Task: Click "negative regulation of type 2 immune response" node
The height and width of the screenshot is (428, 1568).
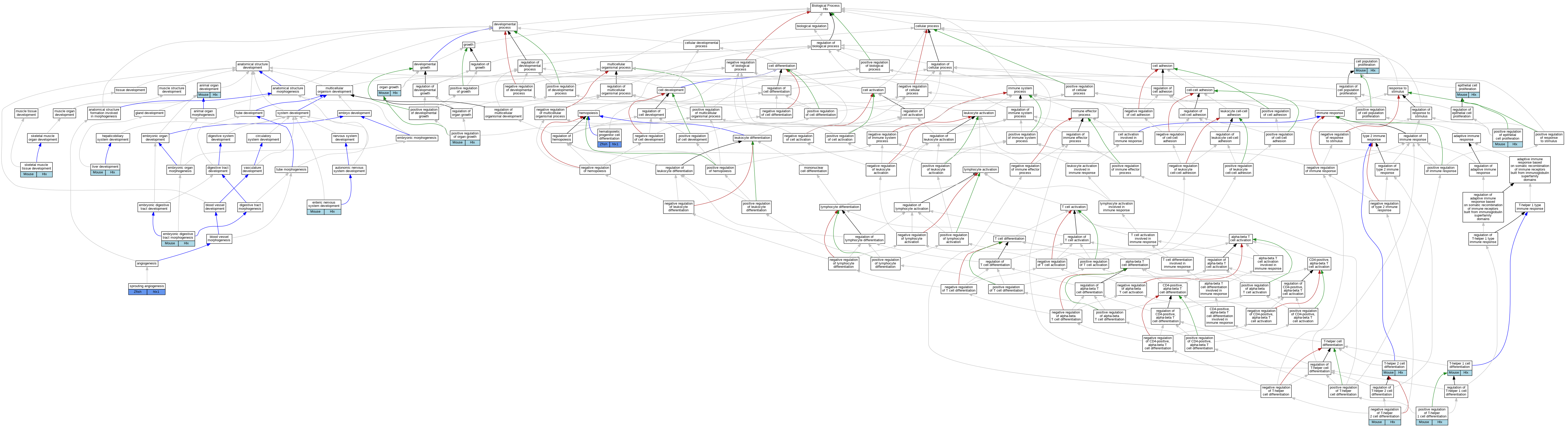Action: [1384, 207]
